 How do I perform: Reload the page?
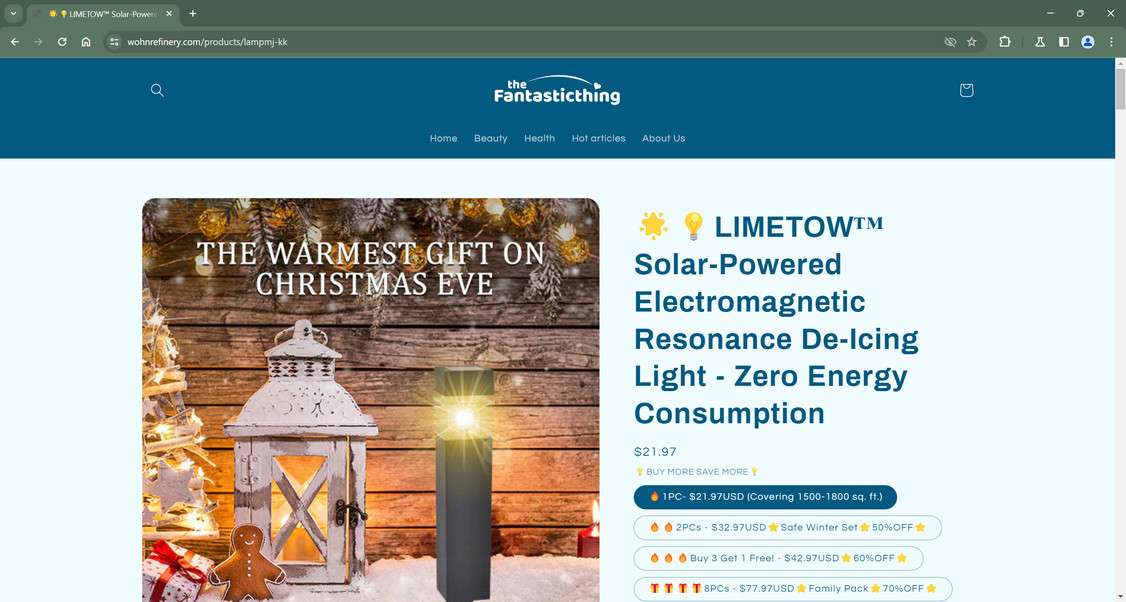pos(62,42)
